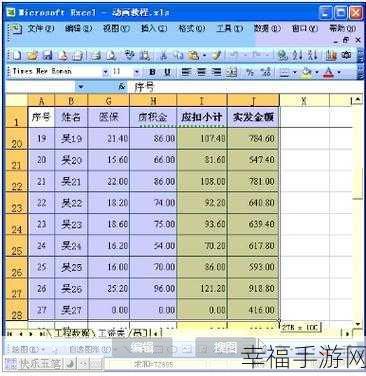The width and height of the screenshot is (366, 376).
Task: Open the font size 11 dropdown
Action: click(137, 72)
